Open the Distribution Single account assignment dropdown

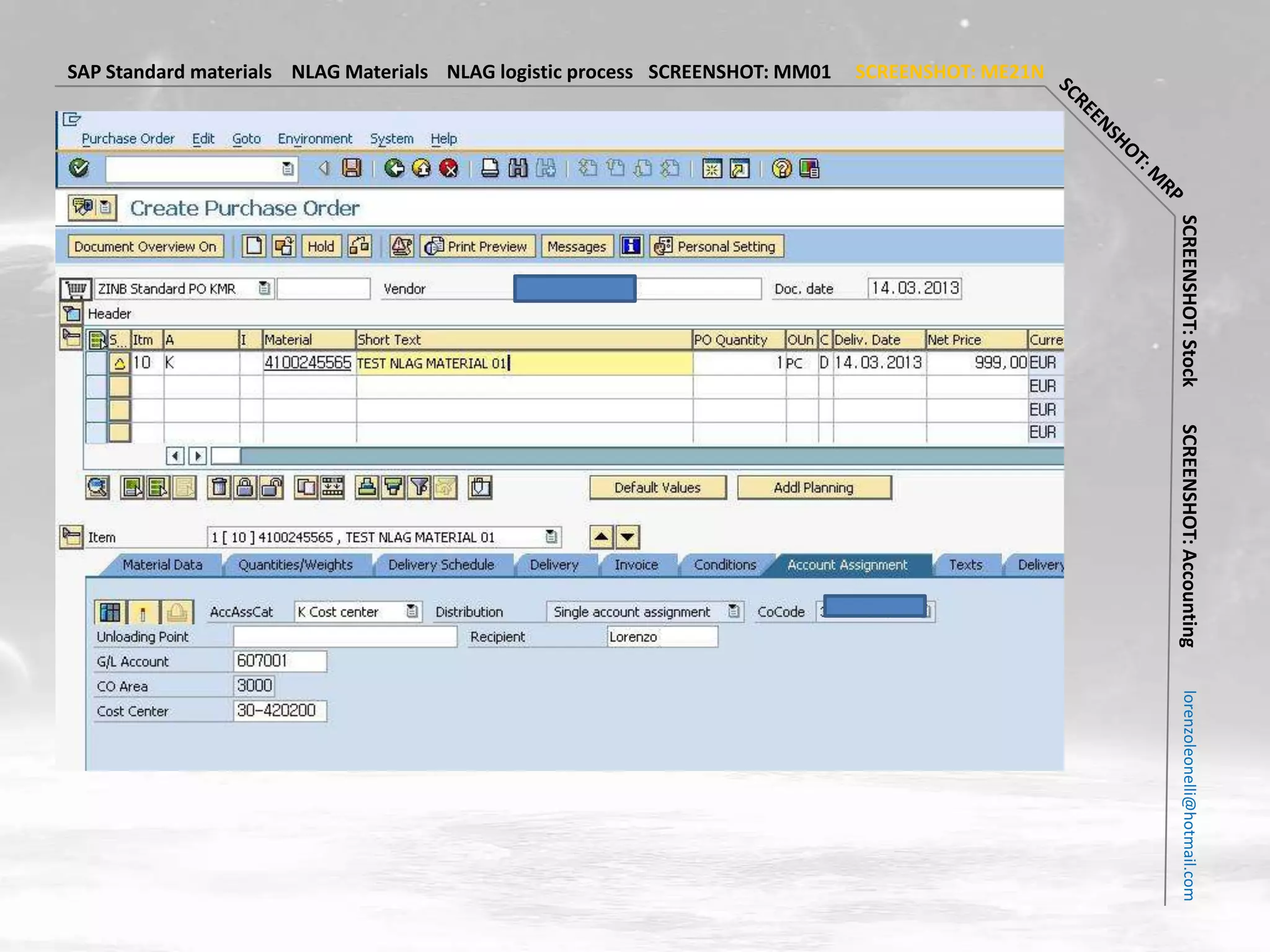734,612
